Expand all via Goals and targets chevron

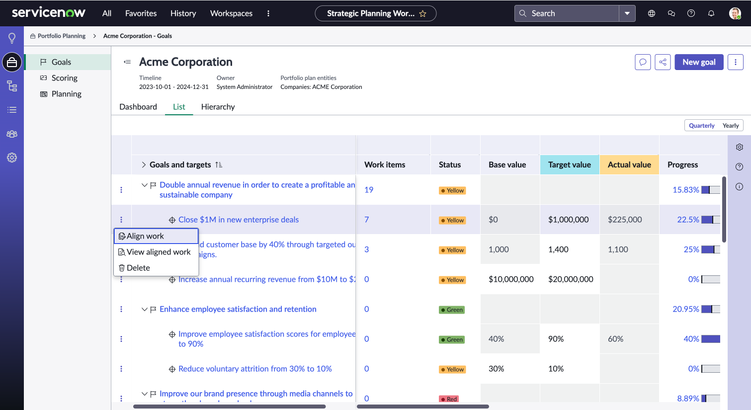click(x=143, y=165)
